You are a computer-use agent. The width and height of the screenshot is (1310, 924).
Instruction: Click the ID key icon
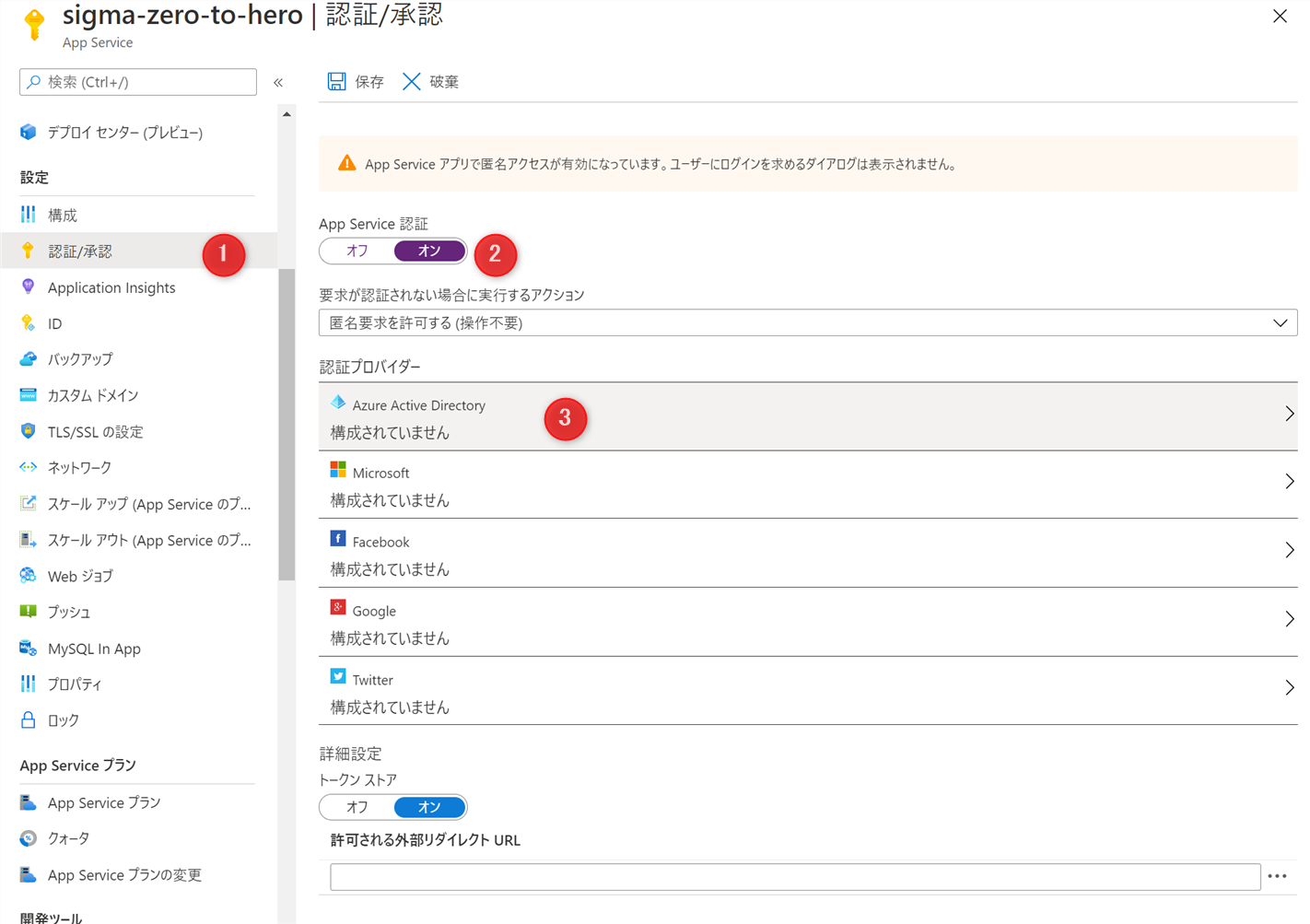(x=29, y=323)
